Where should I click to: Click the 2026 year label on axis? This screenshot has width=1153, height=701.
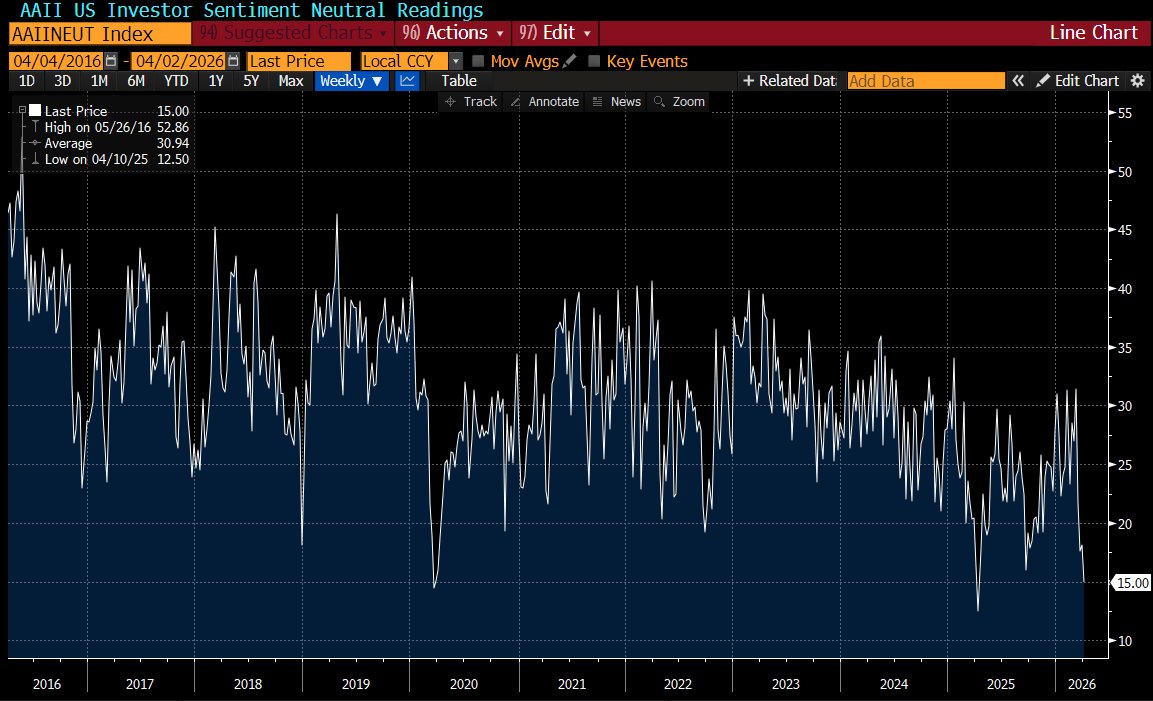tap(1082, 684)
